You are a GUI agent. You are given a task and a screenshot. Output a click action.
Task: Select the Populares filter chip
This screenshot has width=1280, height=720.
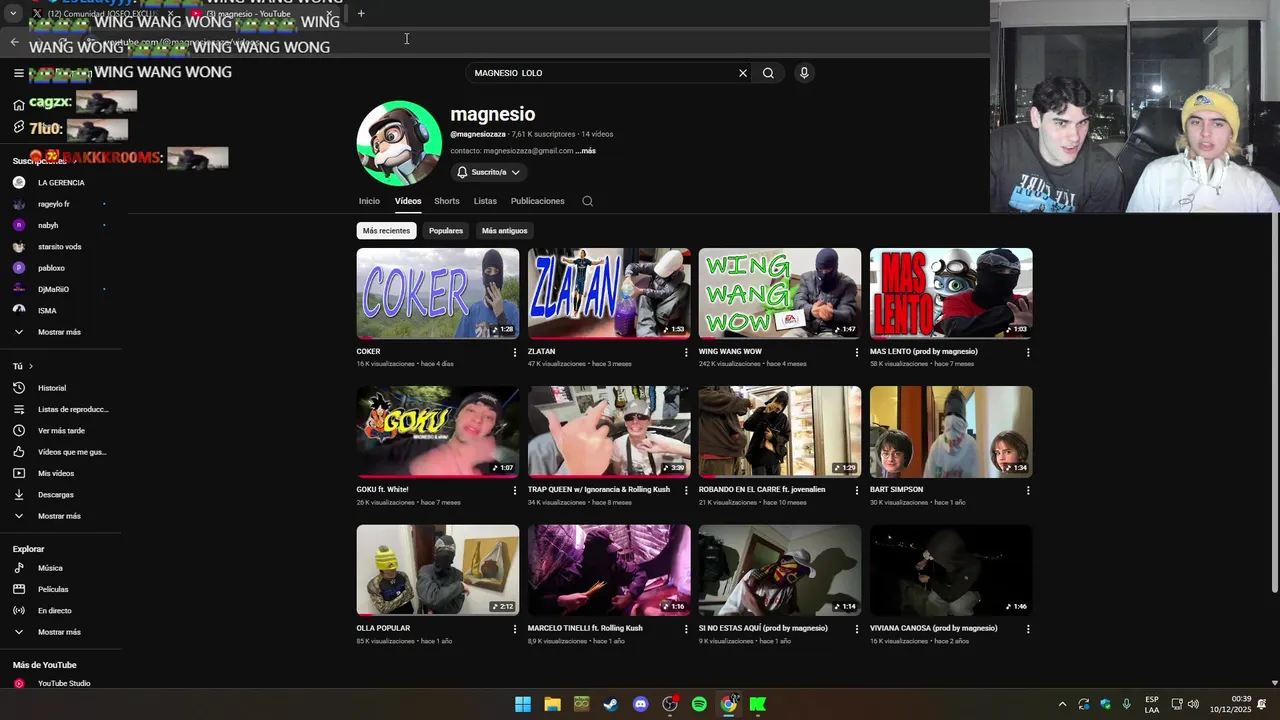point(446,231)
